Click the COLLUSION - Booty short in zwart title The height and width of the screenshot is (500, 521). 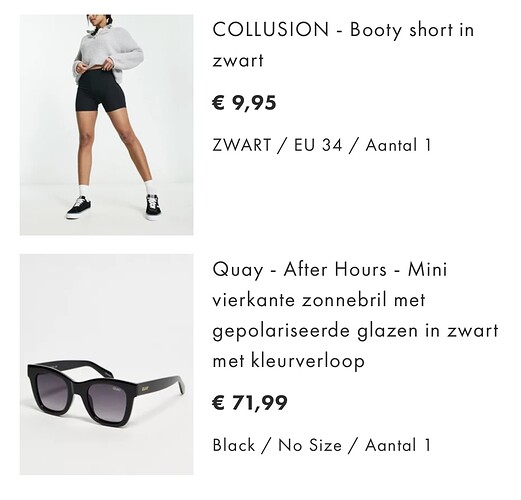343,45
